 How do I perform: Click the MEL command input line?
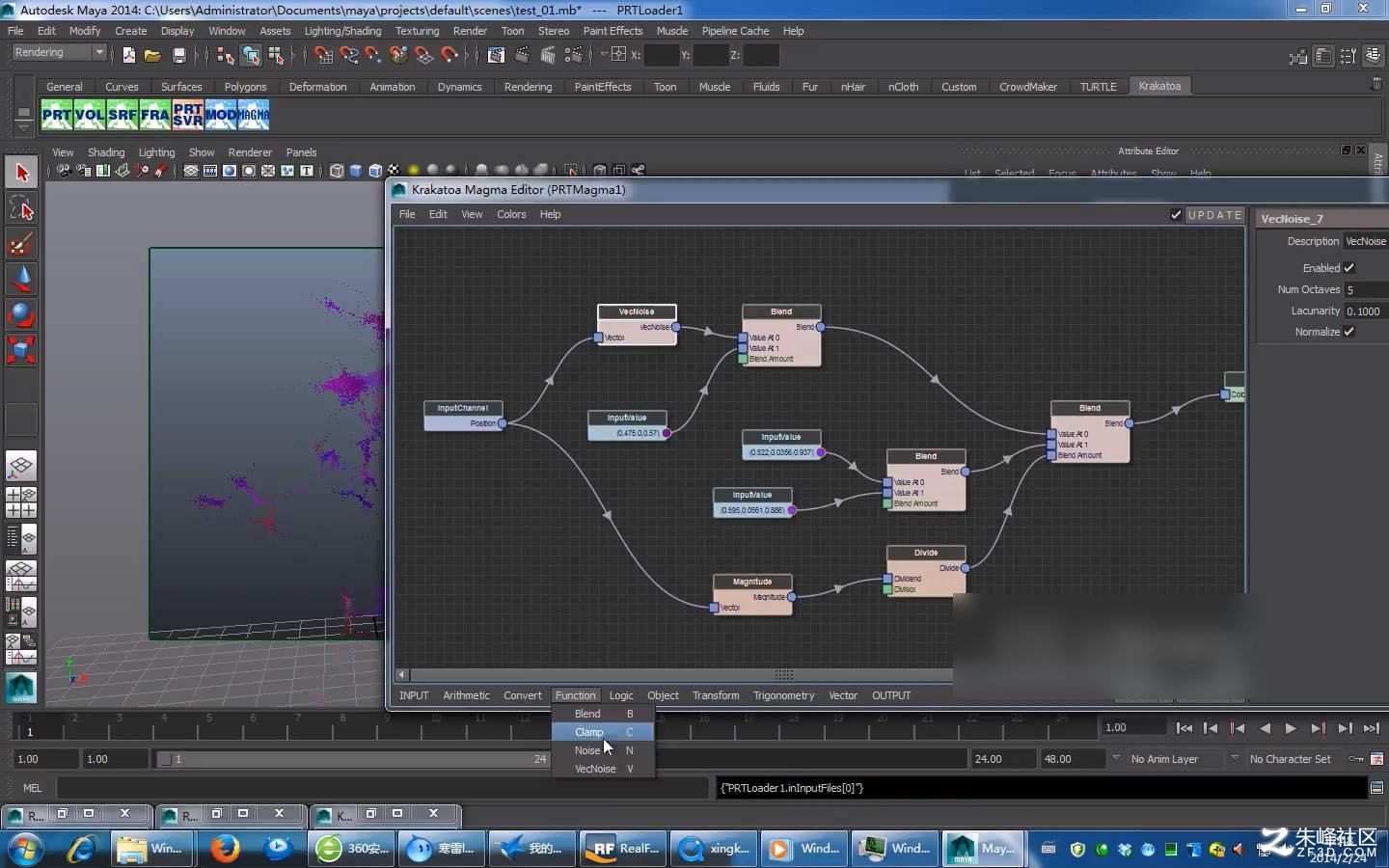pyautogui.click(x=382, y=788)
